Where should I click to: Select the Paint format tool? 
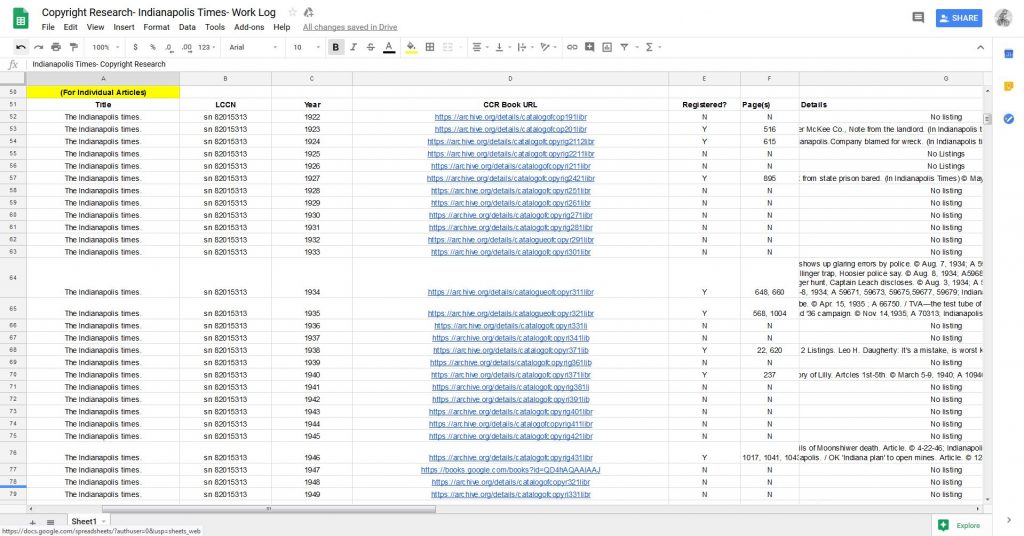point(74,47)
